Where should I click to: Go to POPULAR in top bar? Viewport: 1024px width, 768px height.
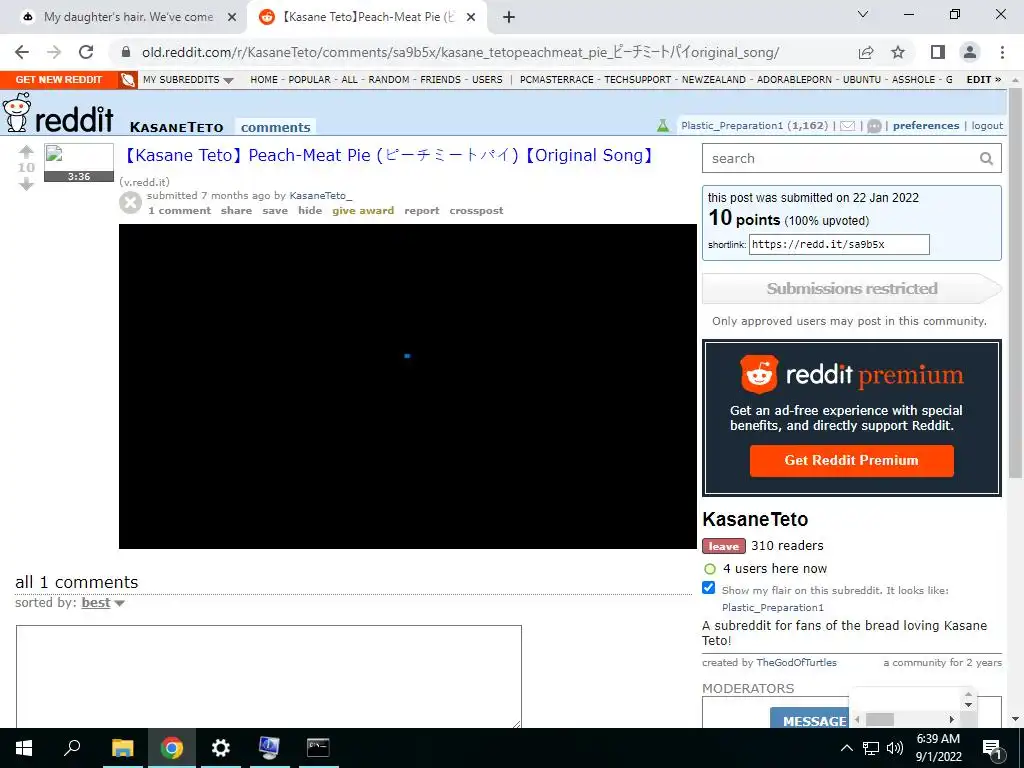[310, 80]
